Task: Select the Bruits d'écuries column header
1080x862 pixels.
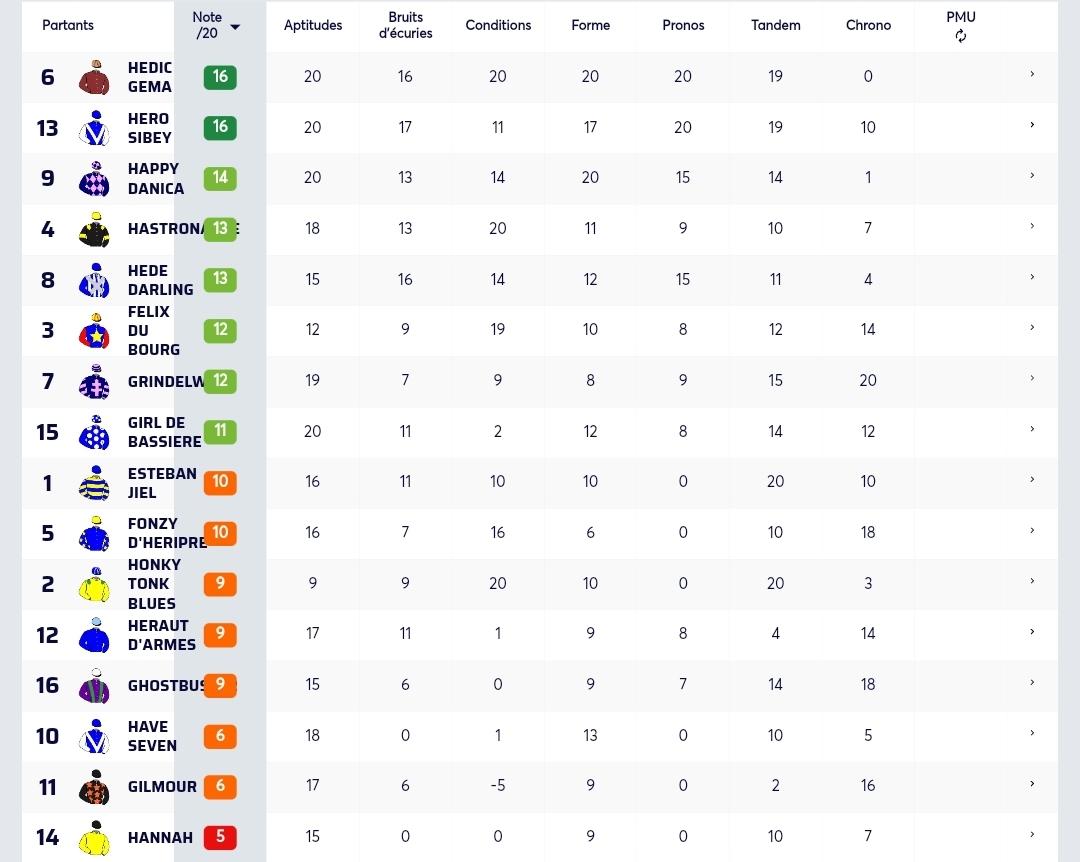Action: [406, 25]
